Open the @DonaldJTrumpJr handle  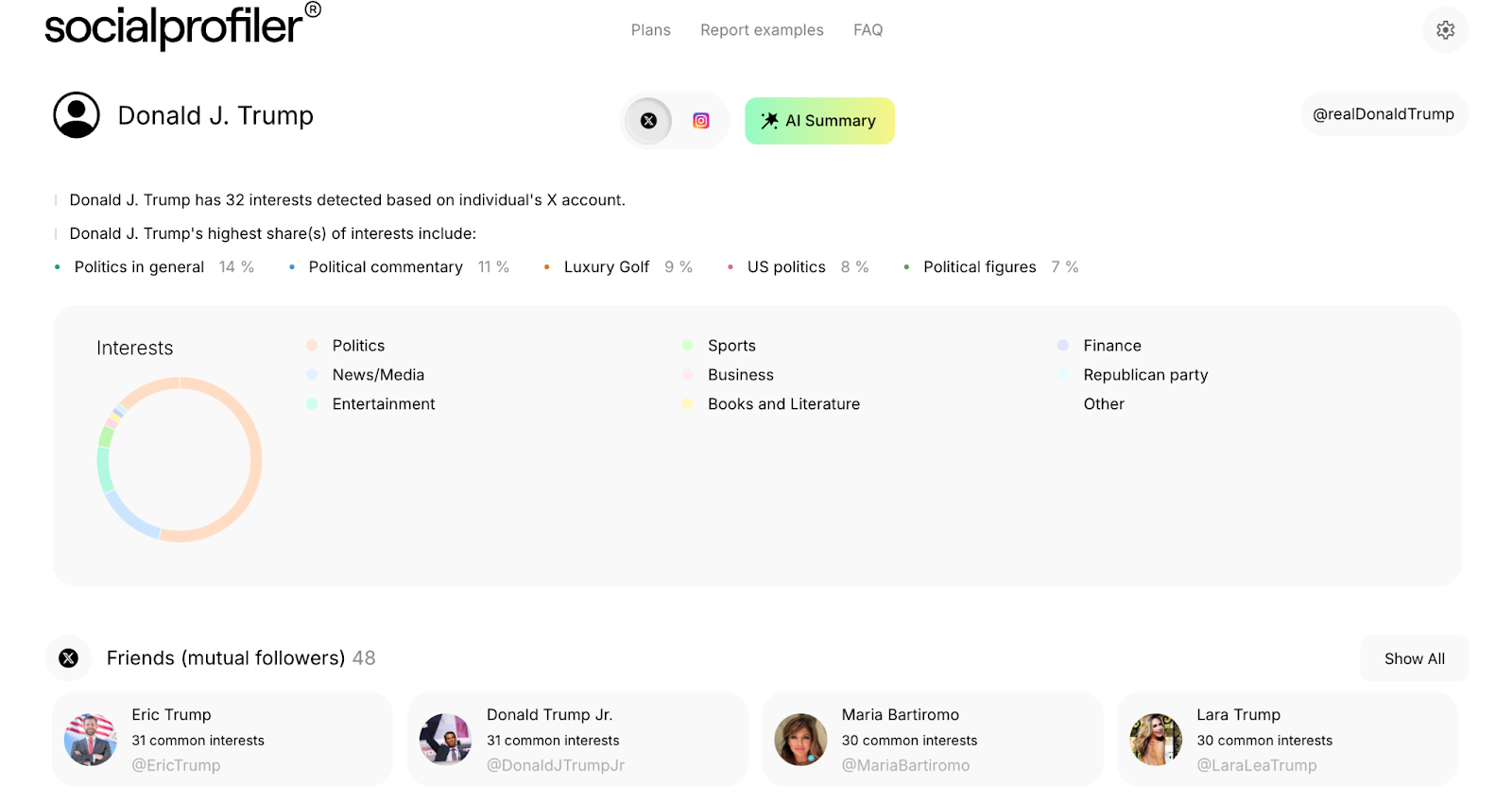point(556,765)
